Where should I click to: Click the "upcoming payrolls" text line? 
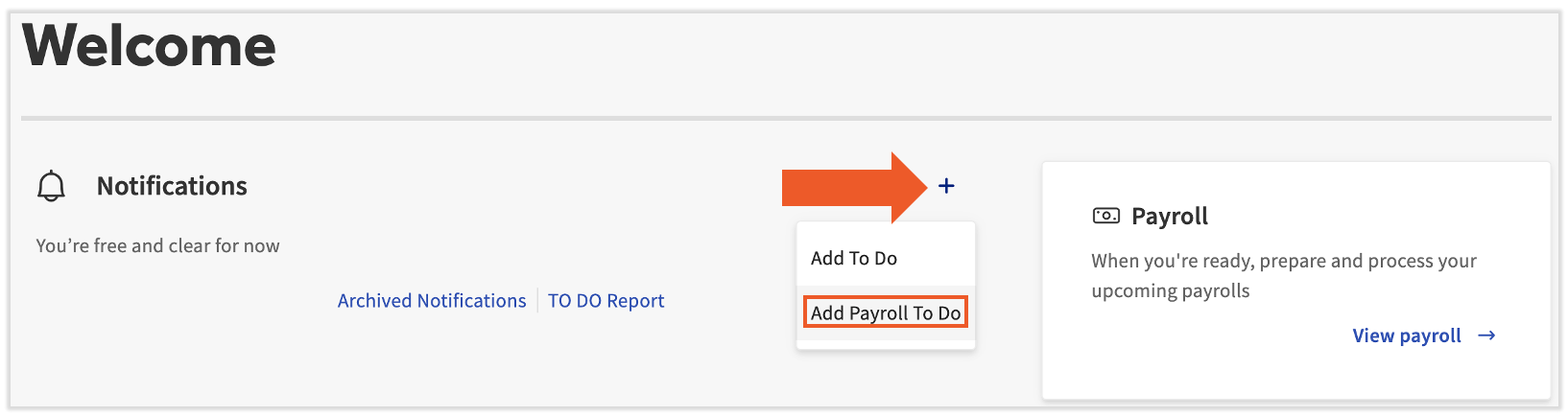1170,290
